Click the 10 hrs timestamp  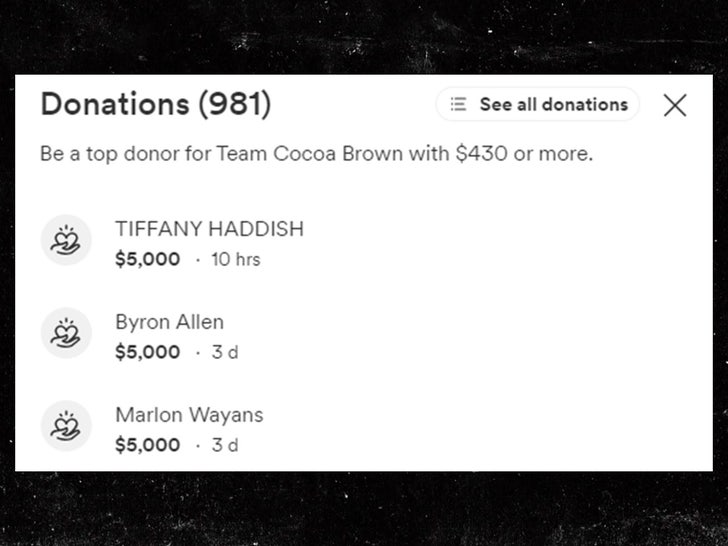pos(235,260)
